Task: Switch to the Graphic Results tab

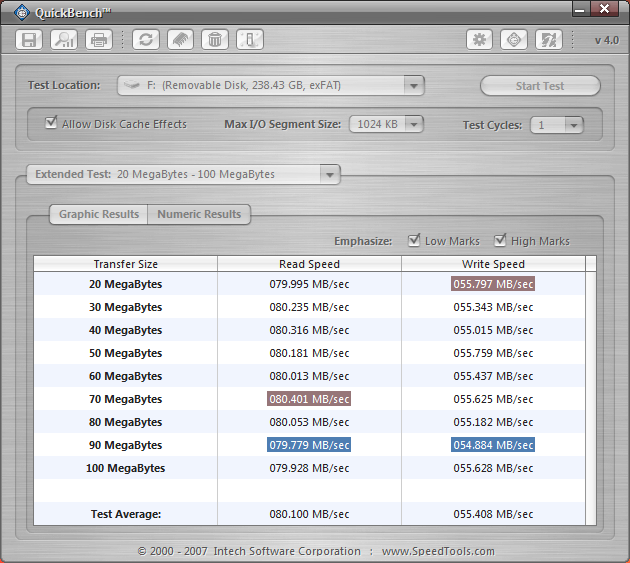Action: coord(98,214)
